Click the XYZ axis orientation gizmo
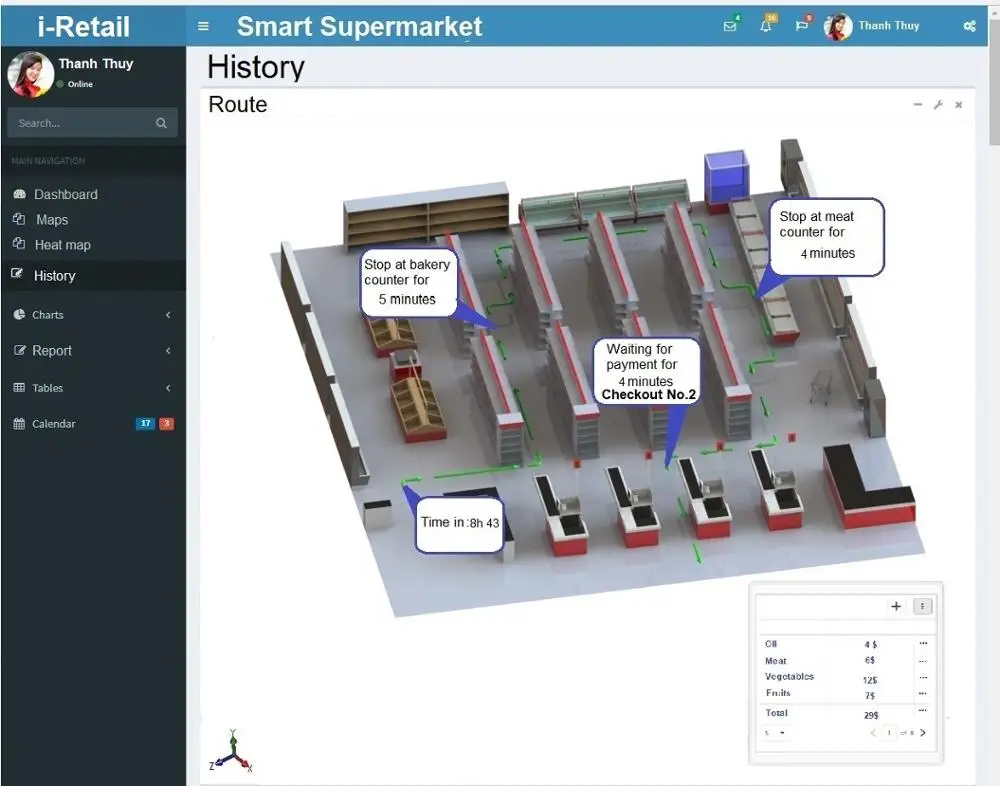 (x=232, y=752)
